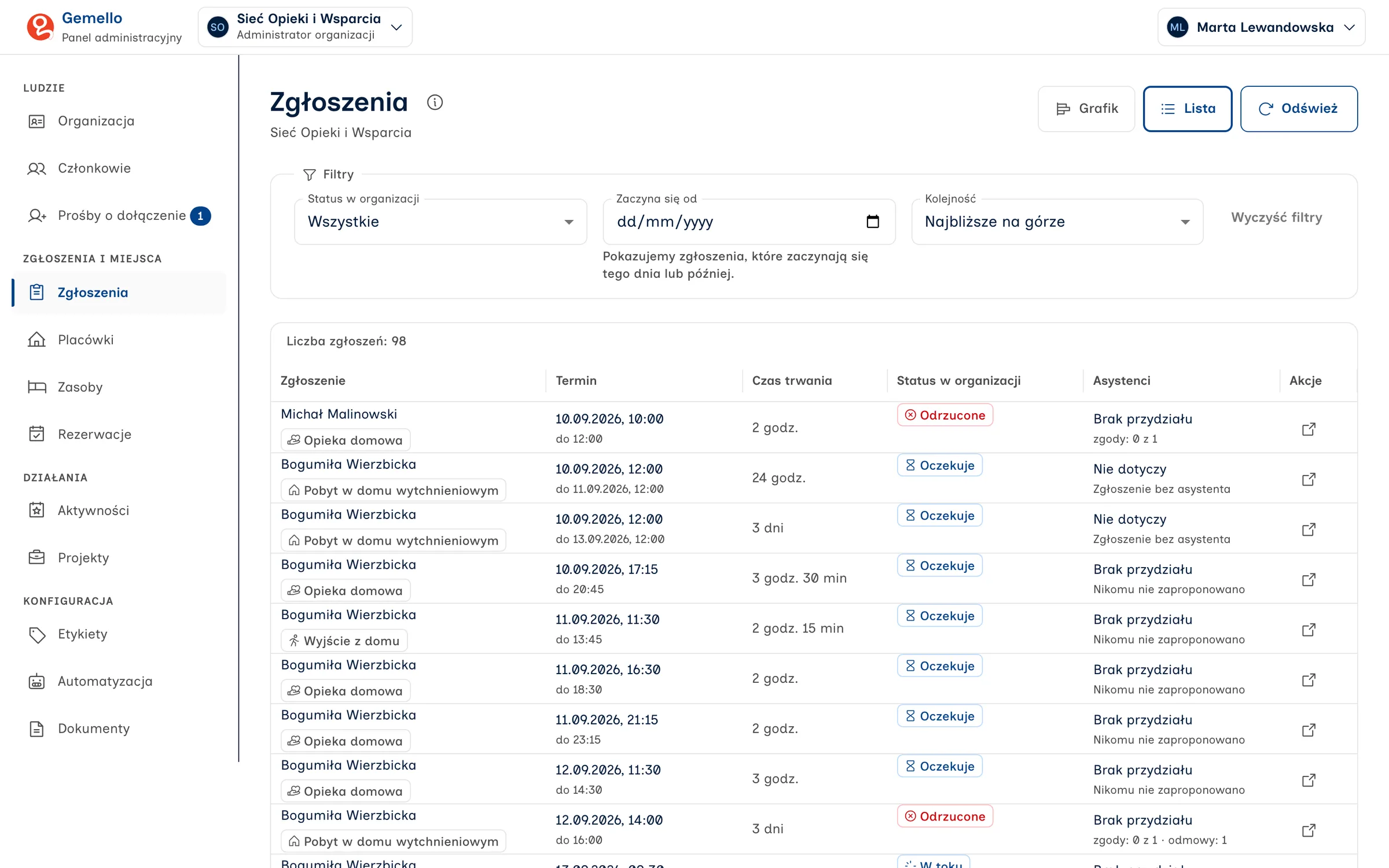Image resolution: width=1389 pixels, height=868 pixels.
Task: Open Członkowie sidebar item
Action: [119, 168]
